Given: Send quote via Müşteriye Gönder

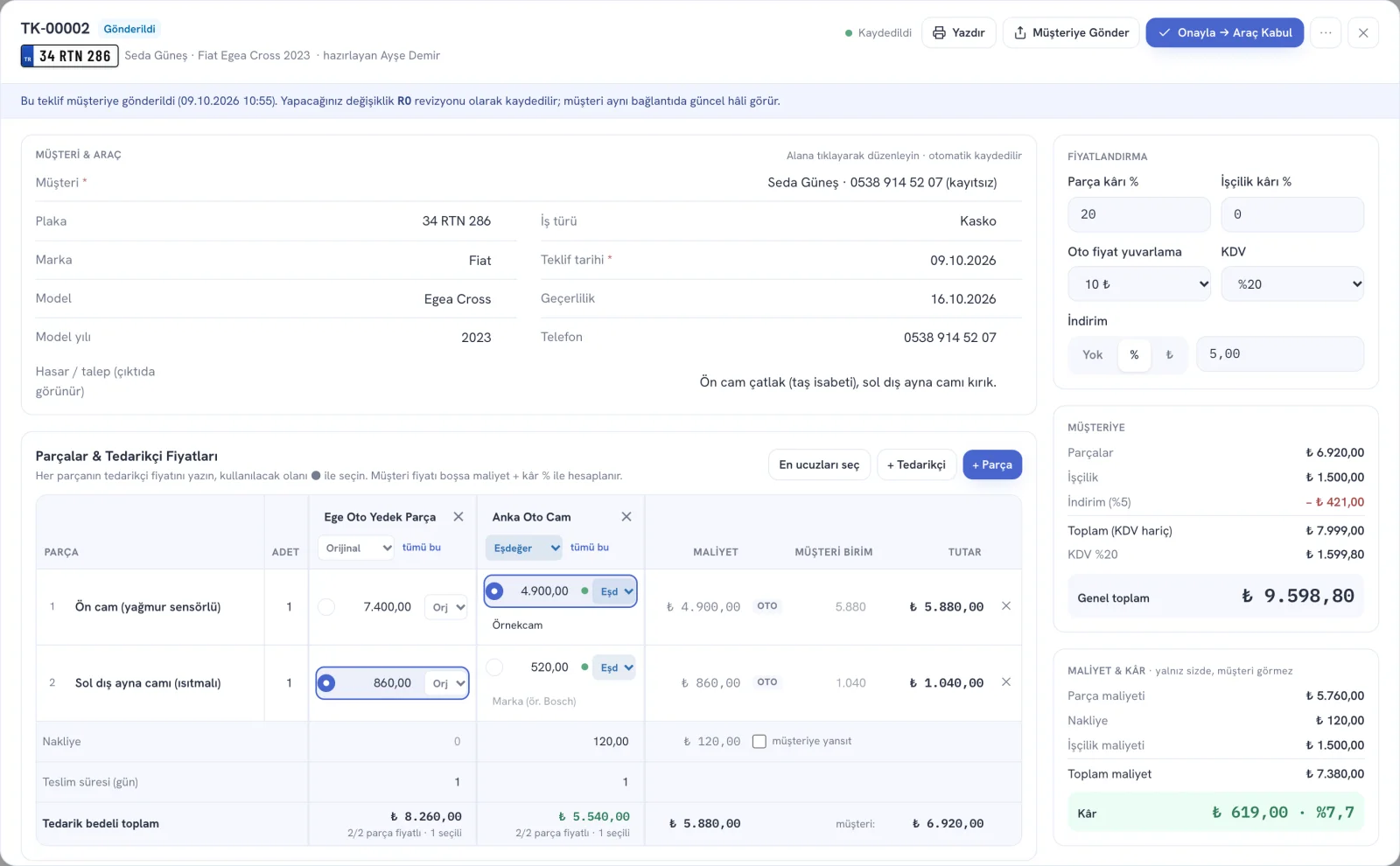Looking at the screenshot, I should click(1071, 32).
